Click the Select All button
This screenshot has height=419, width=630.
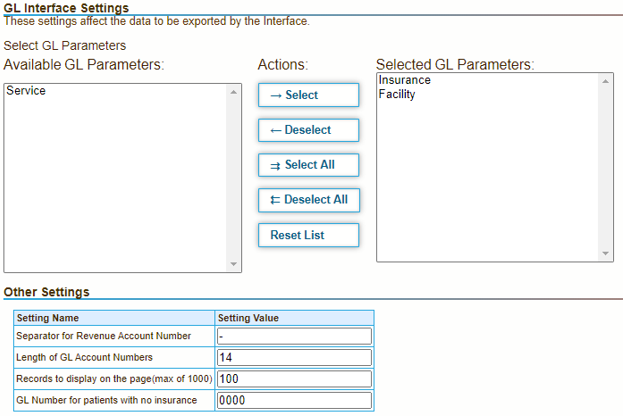(308, 165)
